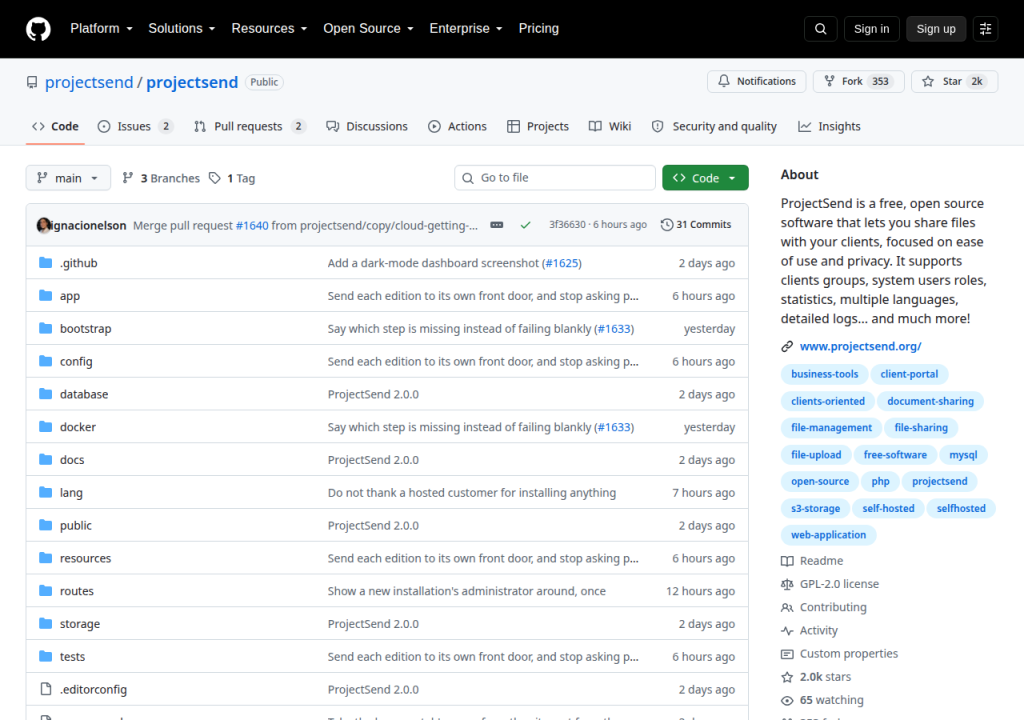Switch to the Discussions tab
1024x720 pixels.
pyautogui.click(x=367, y=126)
